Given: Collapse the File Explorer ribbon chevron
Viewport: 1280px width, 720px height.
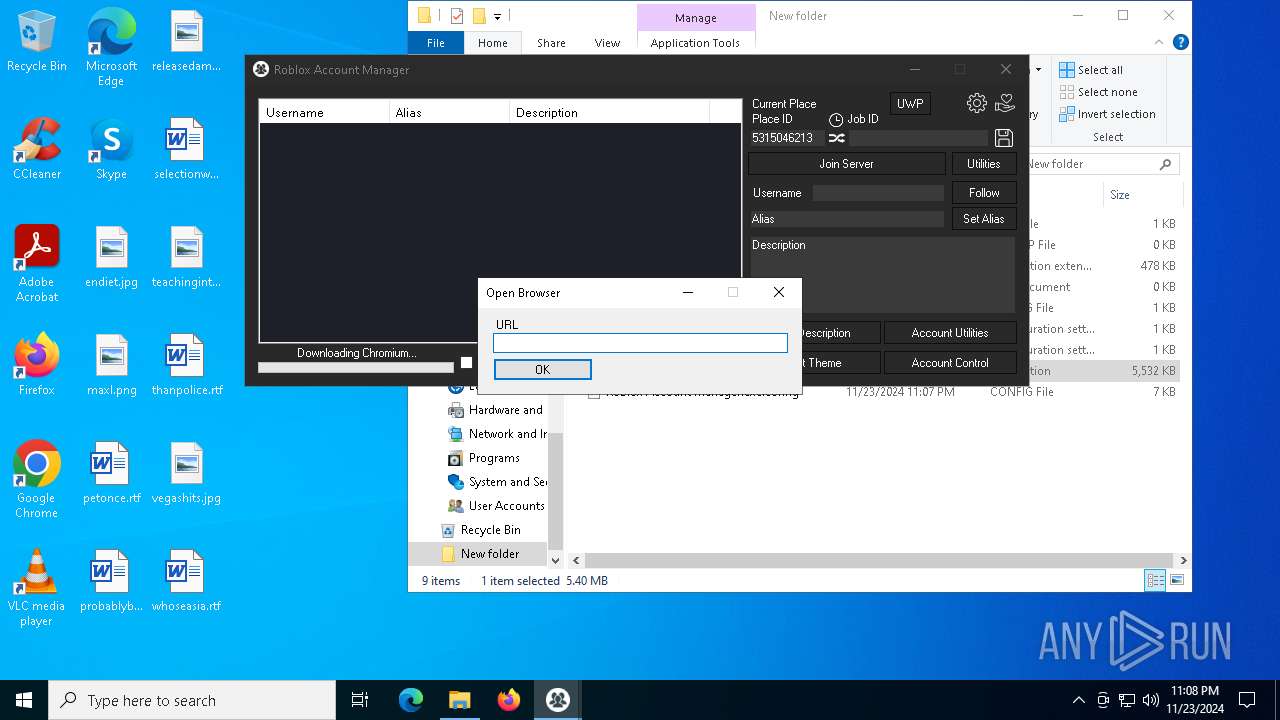Looking at the screenshot, I should (x=1160, y=43).
